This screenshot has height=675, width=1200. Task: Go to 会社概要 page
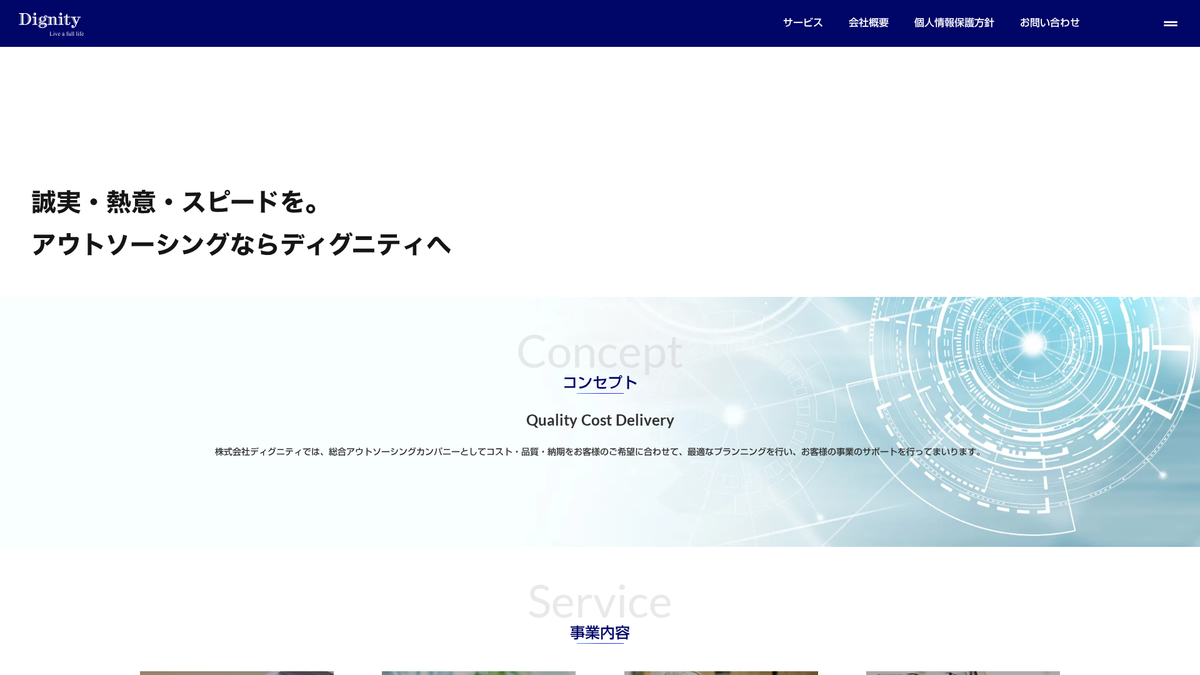(868, 23)
